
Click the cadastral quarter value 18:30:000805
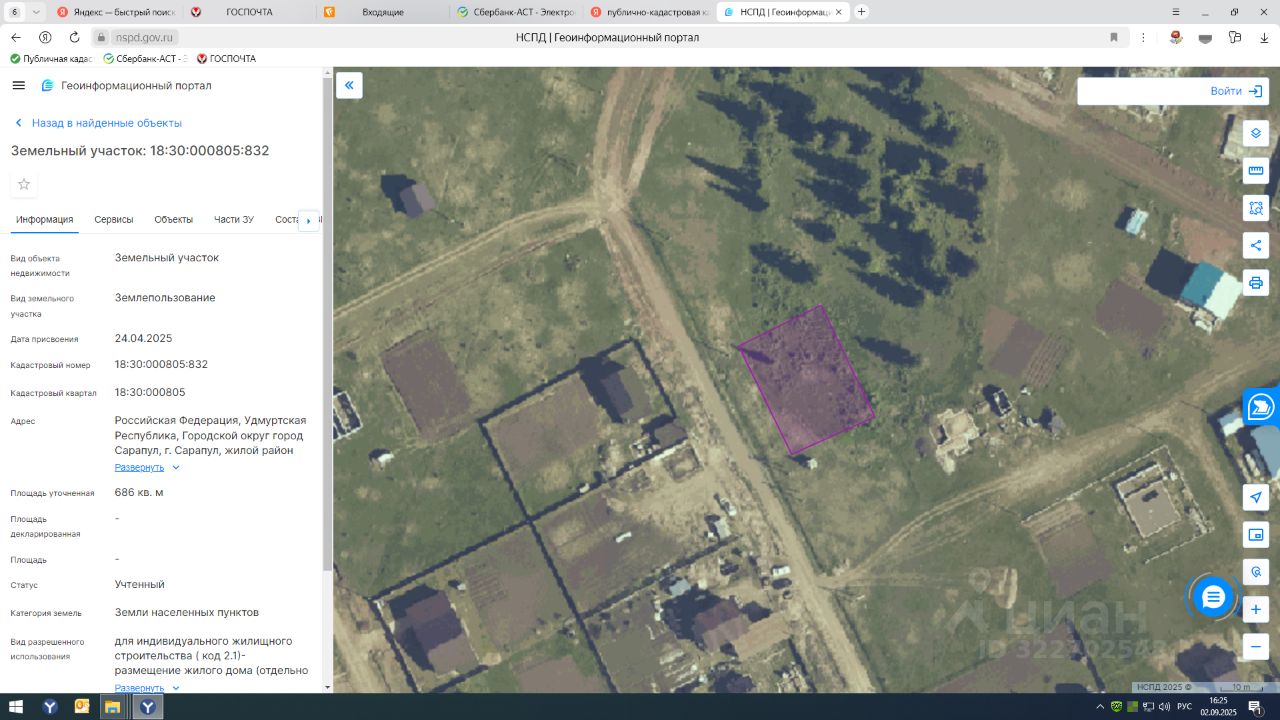click(x=150, y=392)
